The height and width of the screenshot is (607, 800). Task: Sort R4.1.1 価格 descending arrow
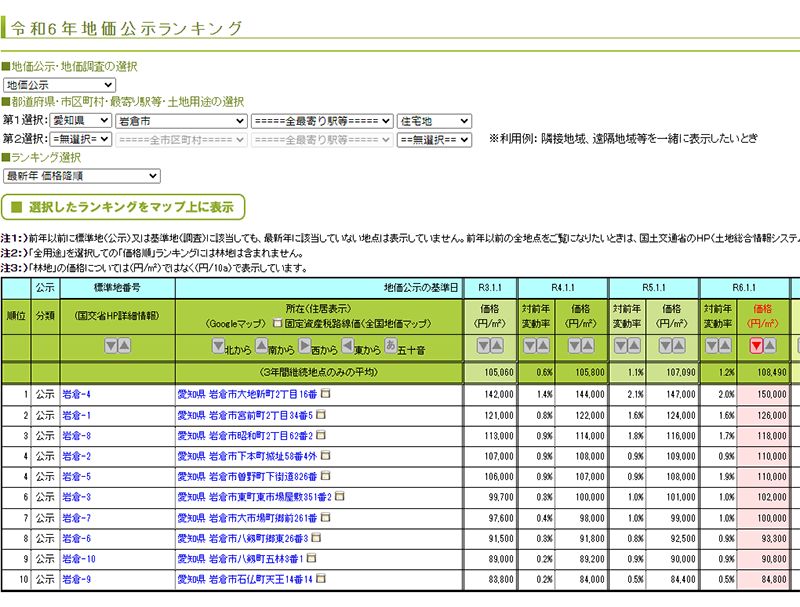(574, 346)
